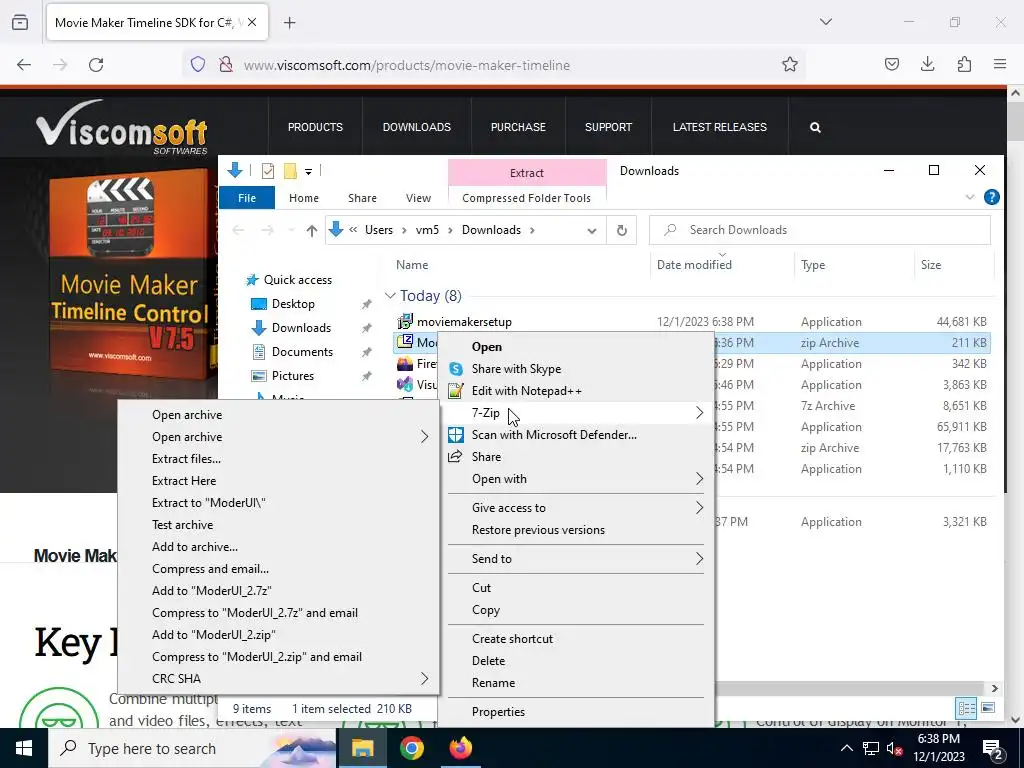This screenshot has height=768, width=1024.
Task: Open the Explorer File tab
Action: [247, 198]
